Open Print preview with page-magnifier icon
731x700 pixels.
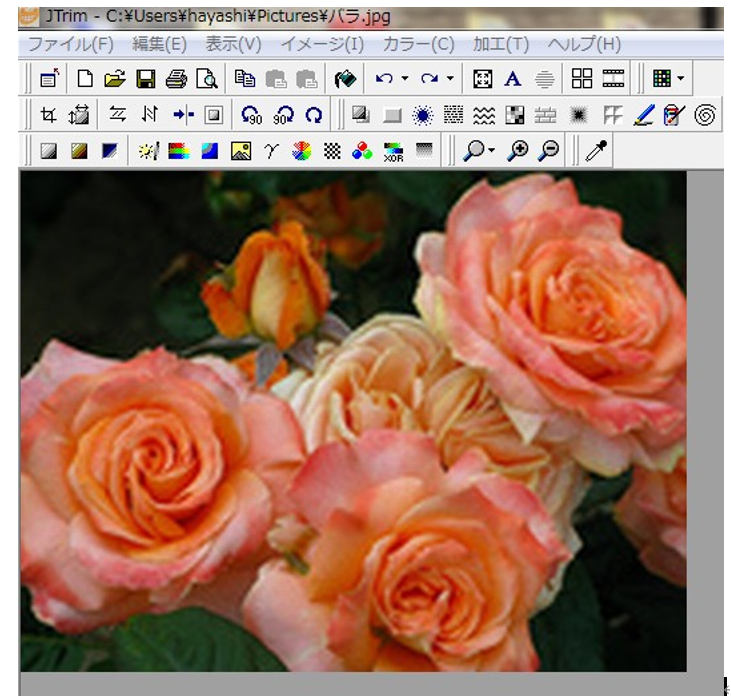pyautogui.click(x=207, y=79)
